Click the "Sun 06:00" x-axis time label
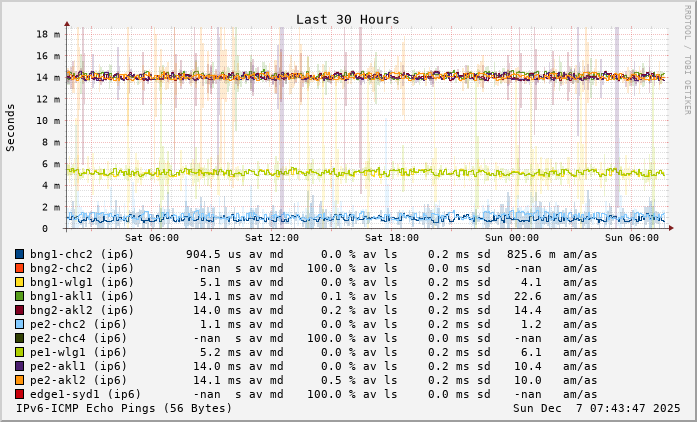 pyautogui.click(x=632, y=237)
